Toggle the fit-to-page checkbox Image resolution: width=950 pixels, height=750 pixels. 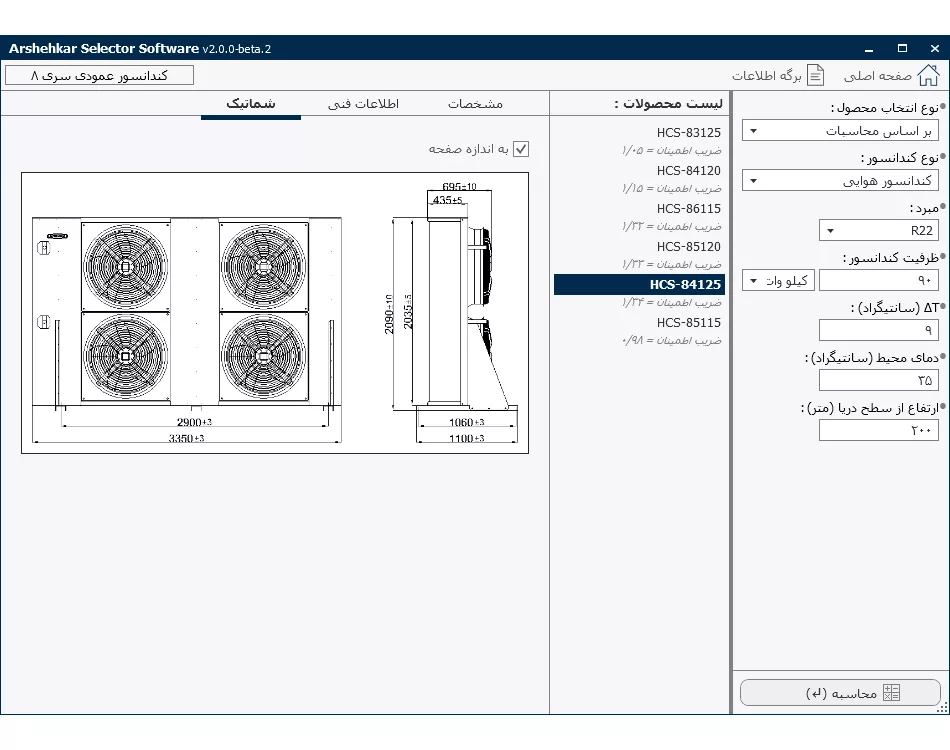pos(520,149)
